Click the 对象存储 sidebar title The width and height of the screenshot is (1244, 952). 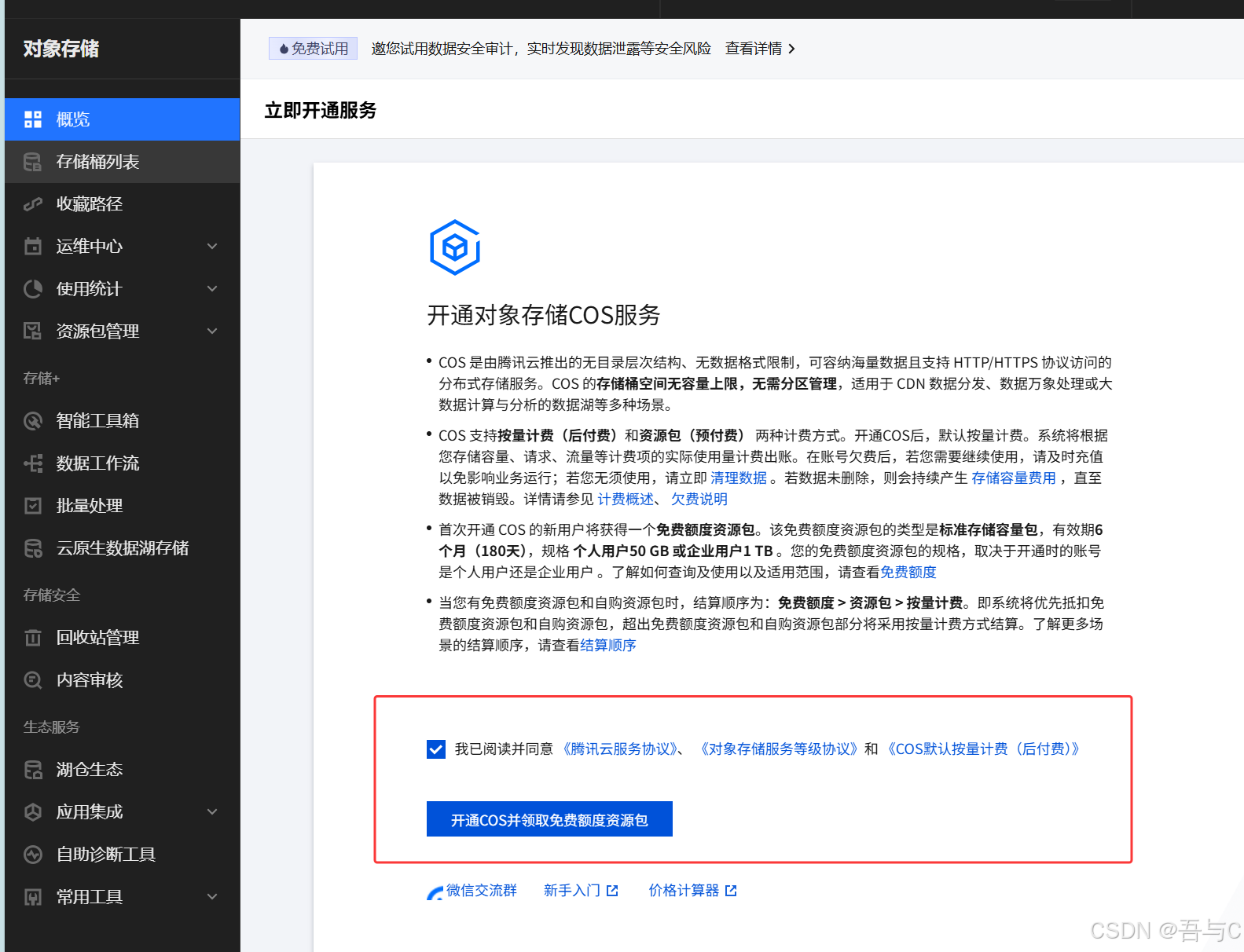pyautogui.click(x=61, y=49)
